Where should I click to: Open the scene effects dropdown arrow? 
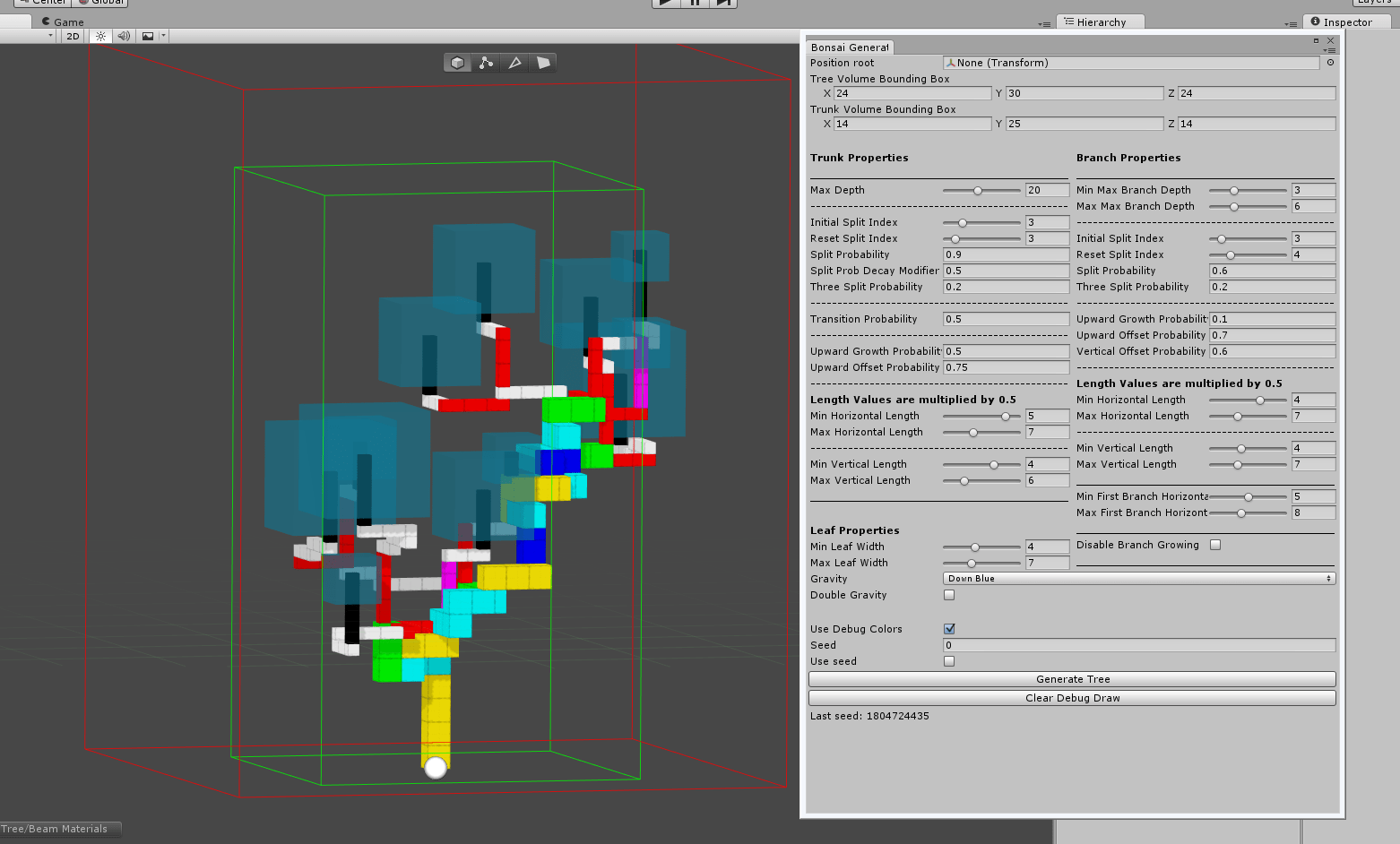pyautogui.click(x=163, y=36)
